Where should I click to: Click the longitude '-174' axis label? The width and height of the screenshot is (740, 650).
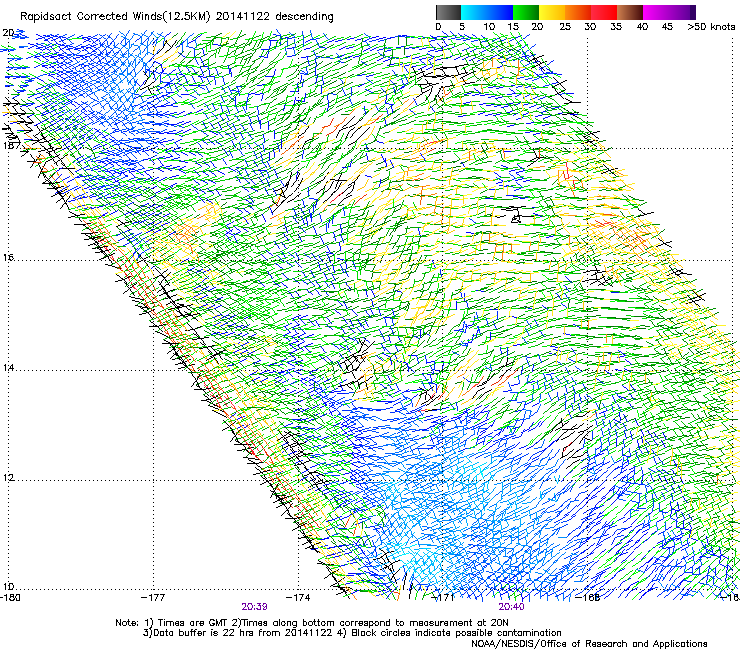298,598
